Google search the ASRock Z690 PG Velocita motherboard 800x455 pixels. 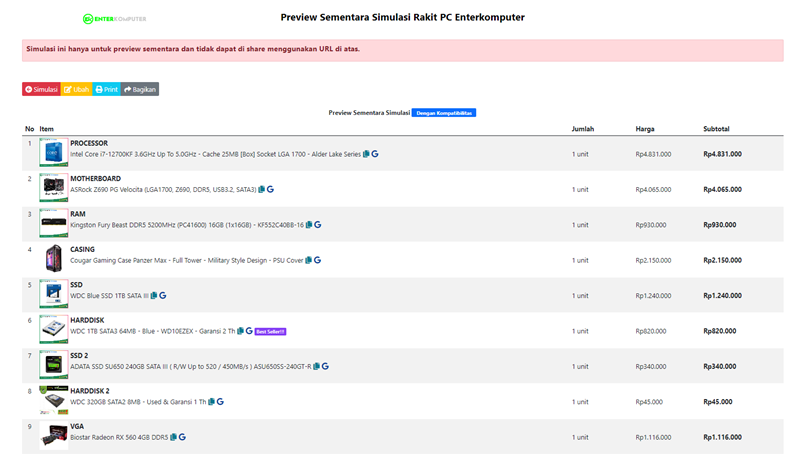[270, 189]
